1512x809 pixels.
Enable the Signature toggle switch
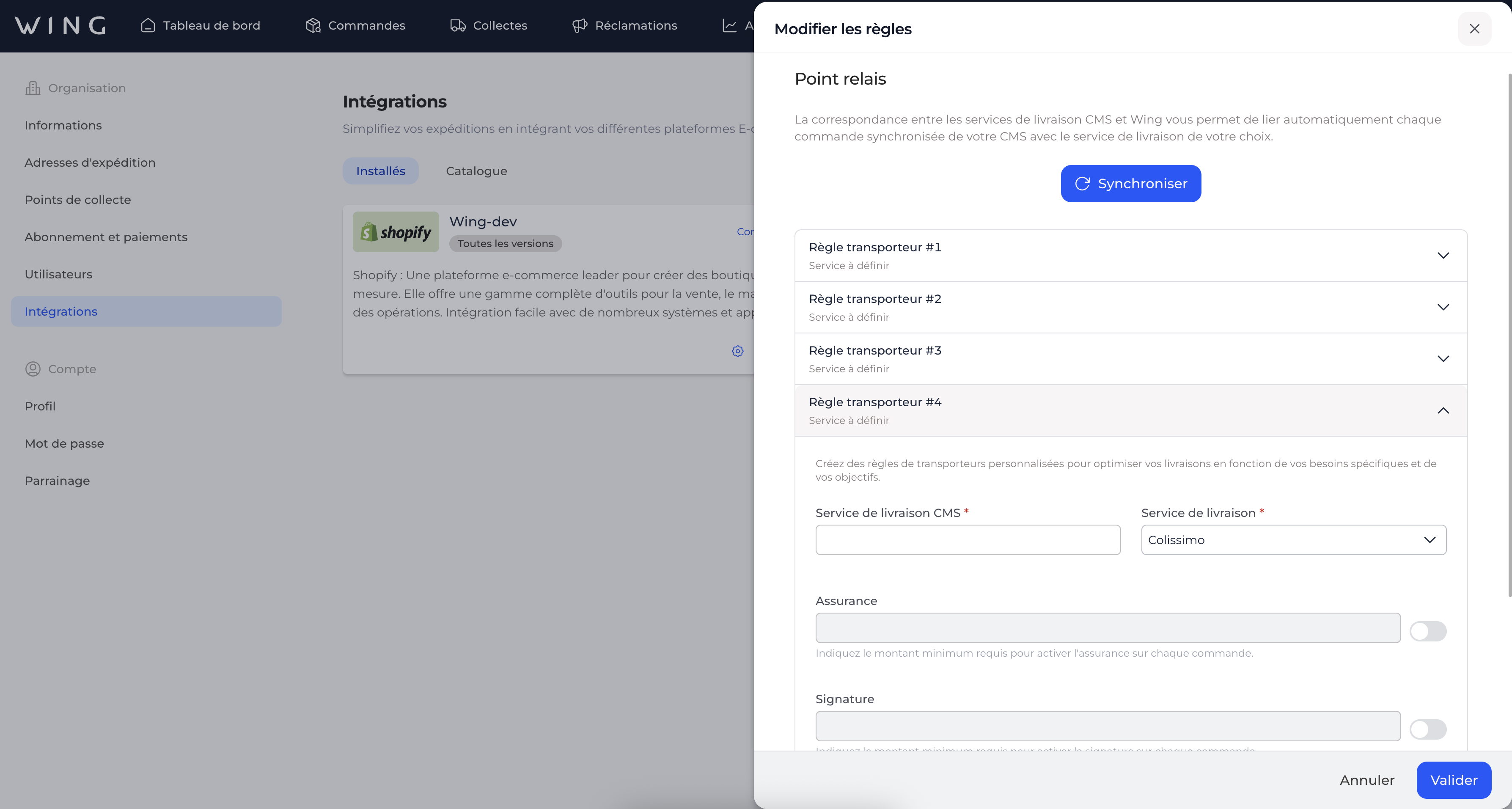pos(1427,730)
